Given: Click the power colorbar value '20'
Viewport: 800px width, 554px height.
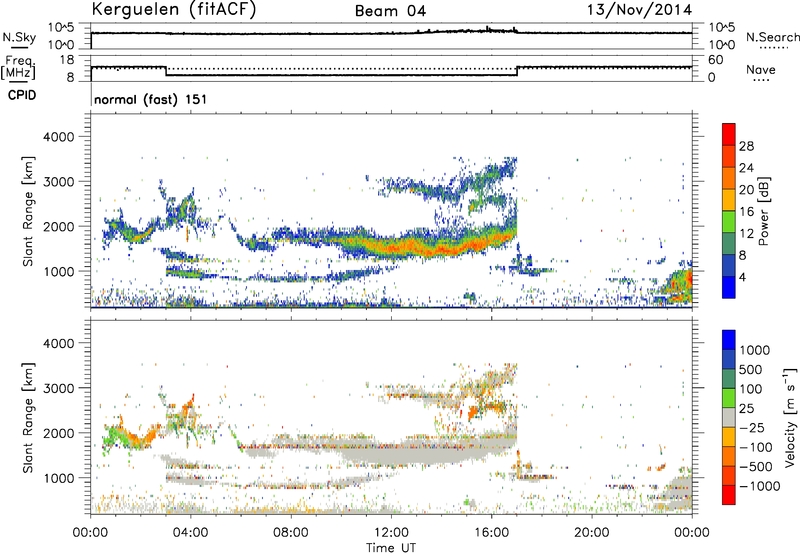Looking at the screenshot, I should (x=746, y=190).
